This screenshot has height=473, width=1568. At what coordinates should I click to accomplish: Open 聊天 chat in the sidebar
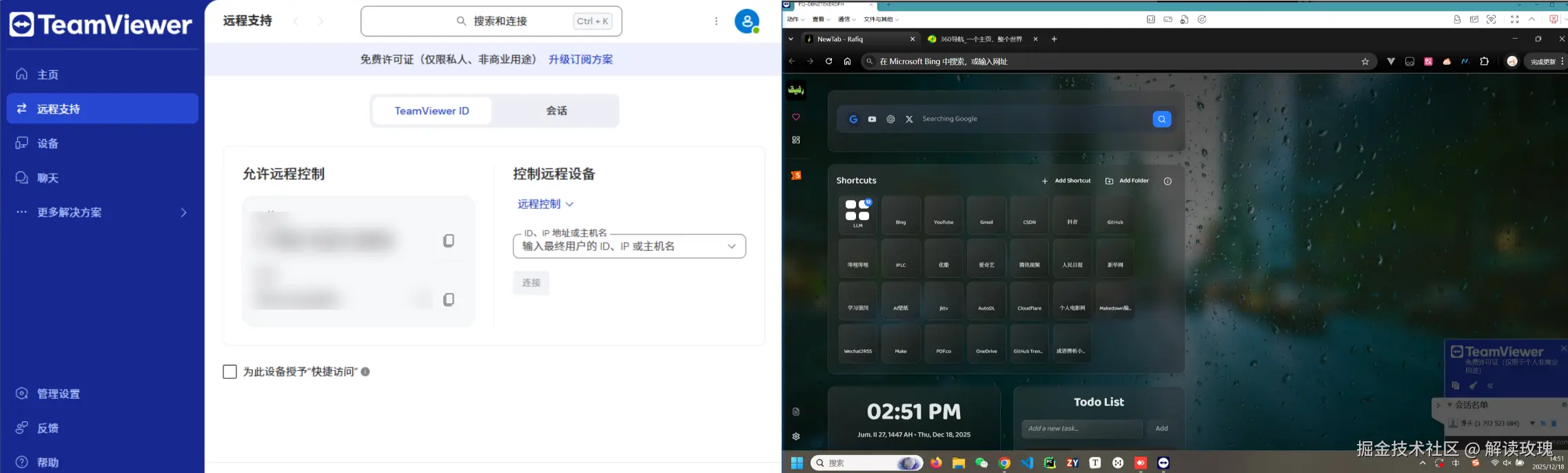tap(102, 178)
